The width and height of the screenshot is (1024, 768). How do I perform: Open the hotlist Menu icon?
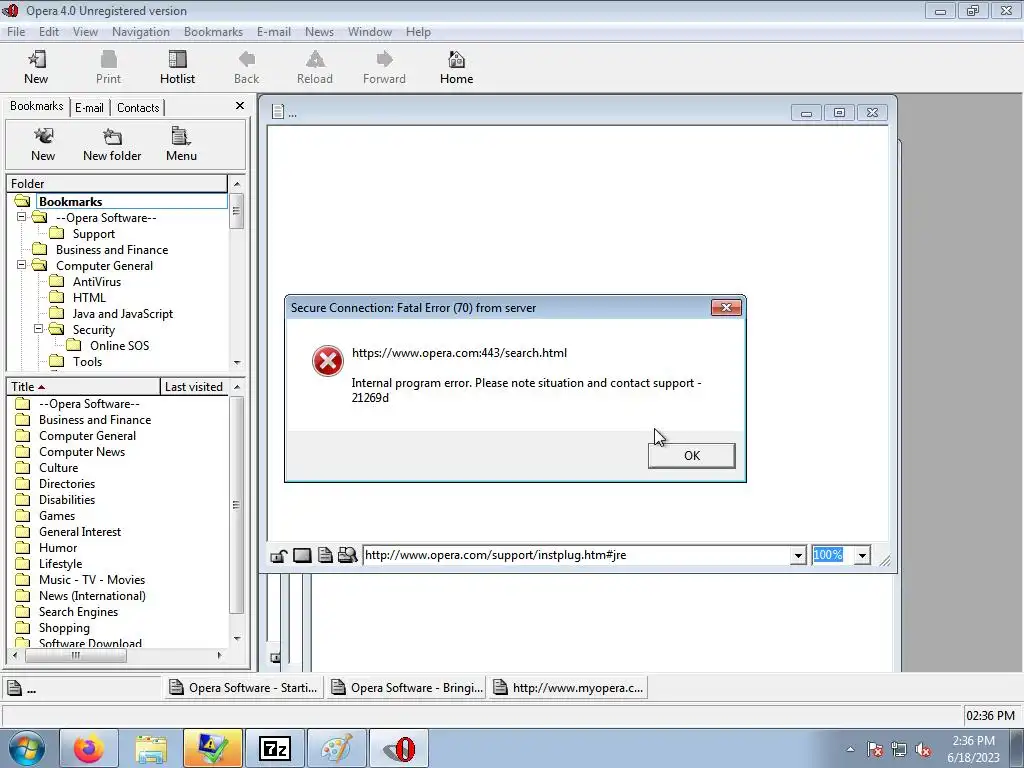(x=181, y=136)
